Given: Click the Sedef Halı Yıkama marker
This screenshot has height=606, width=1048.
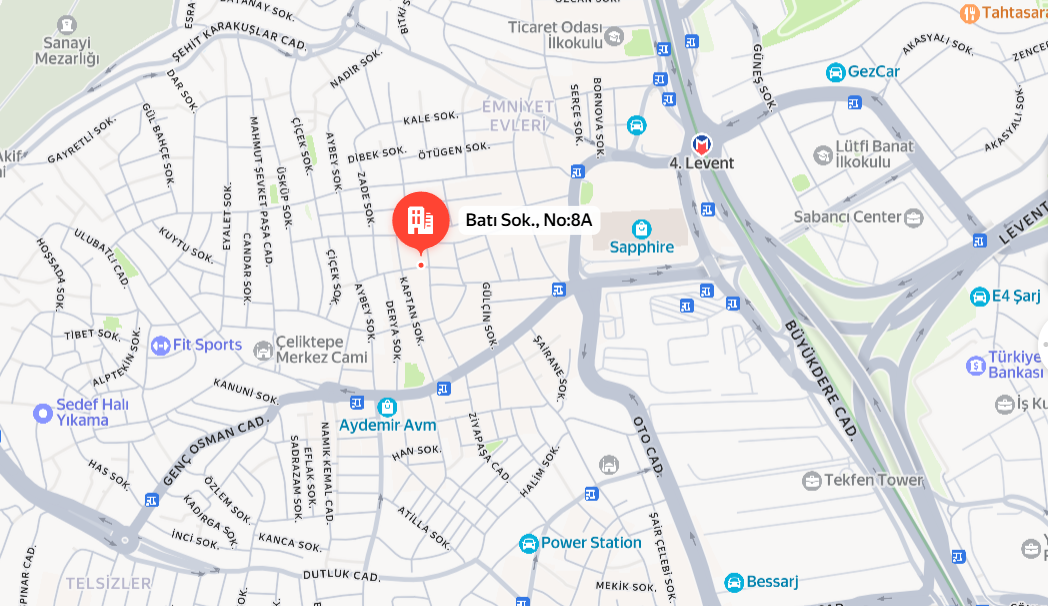Looking at the screenshot, I should tap(43, 414).
